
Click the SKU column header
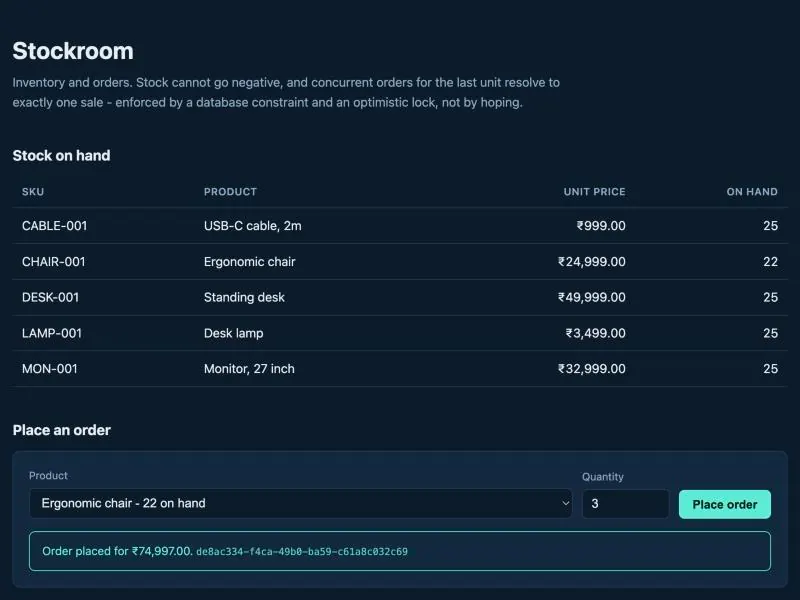[33, 192]
